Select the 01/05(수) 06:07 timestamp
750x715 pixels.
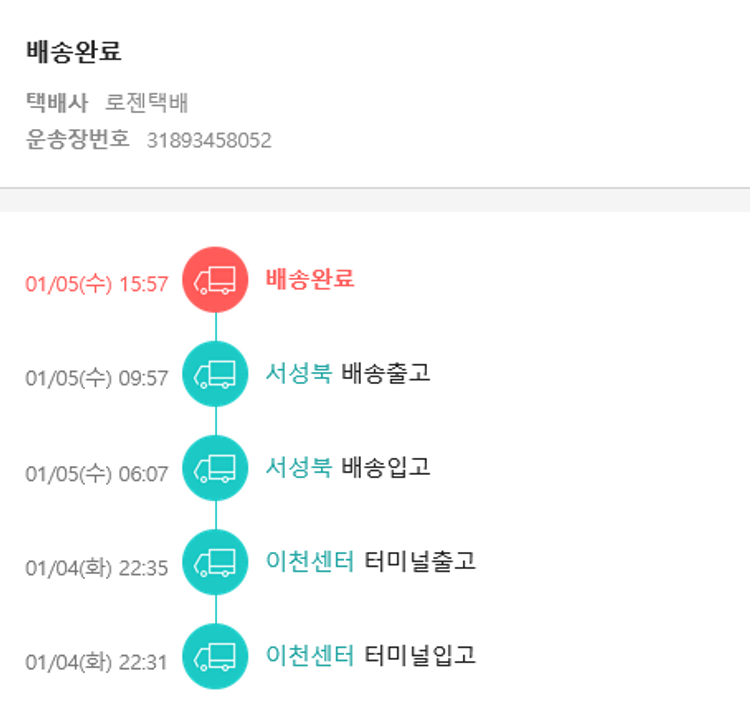click(97, 473)
